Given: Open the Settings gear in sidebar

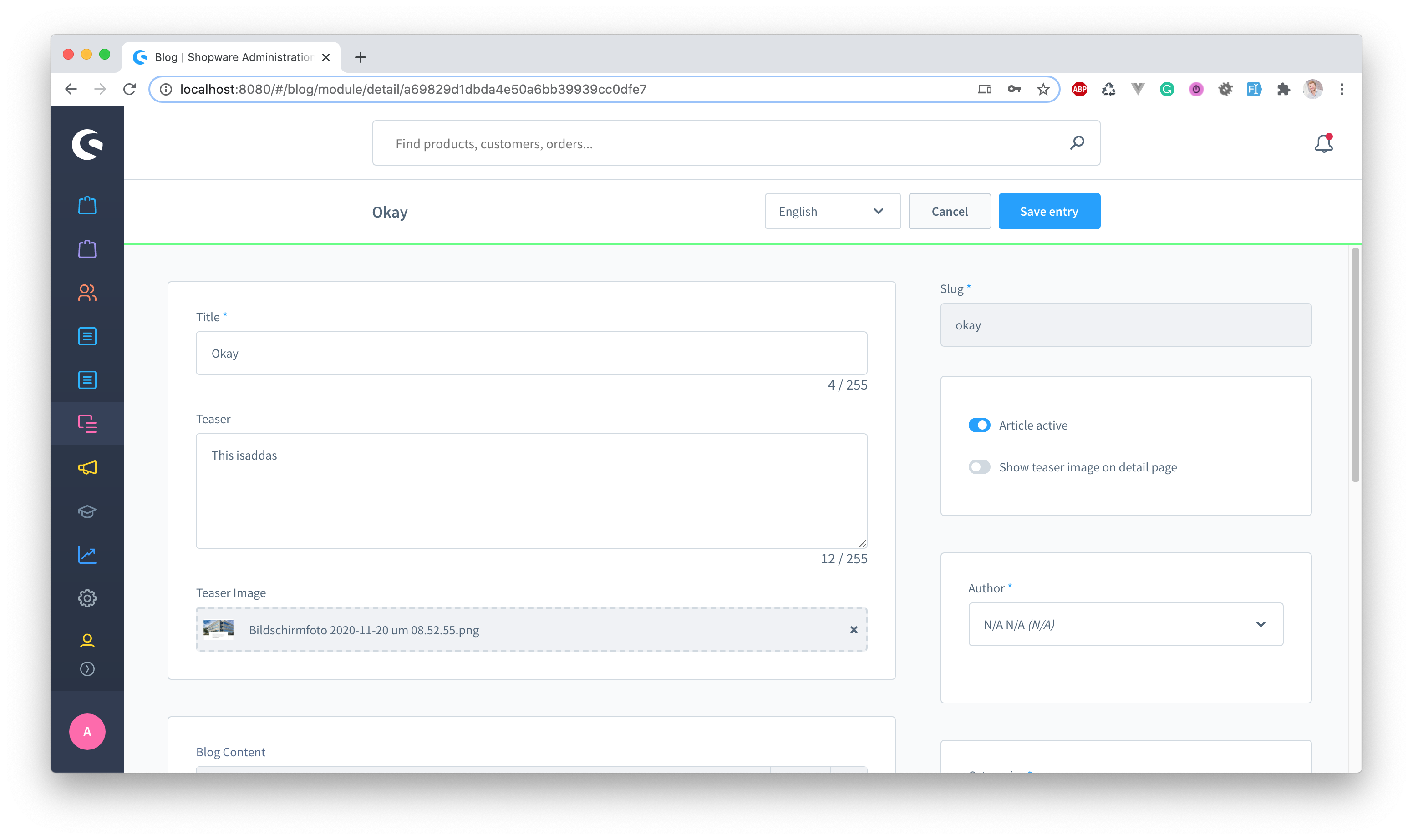Looking at the screenshot, I should (x=87, y=598).
